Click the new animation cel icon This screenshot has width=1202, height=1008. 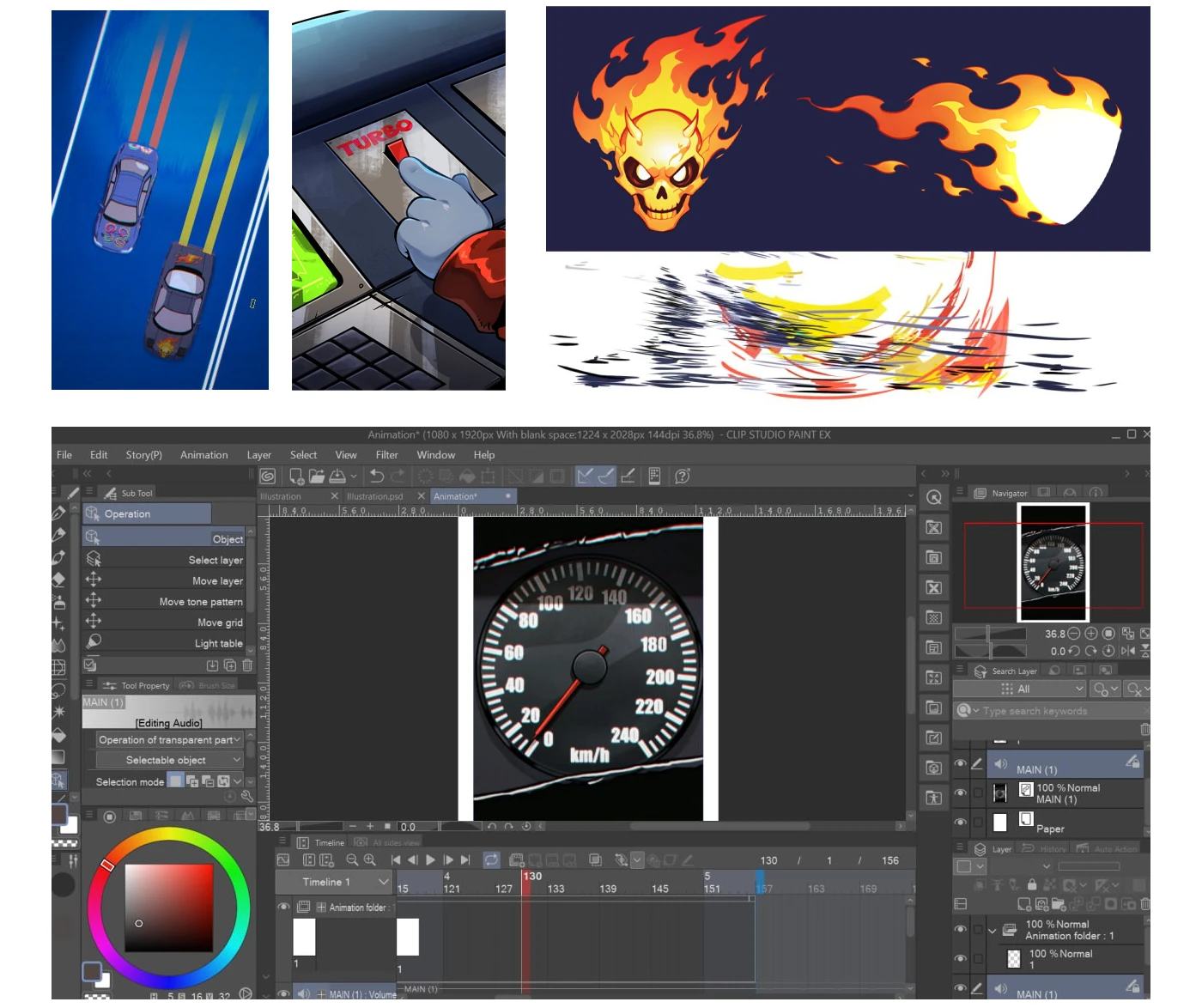pos(516,859)
